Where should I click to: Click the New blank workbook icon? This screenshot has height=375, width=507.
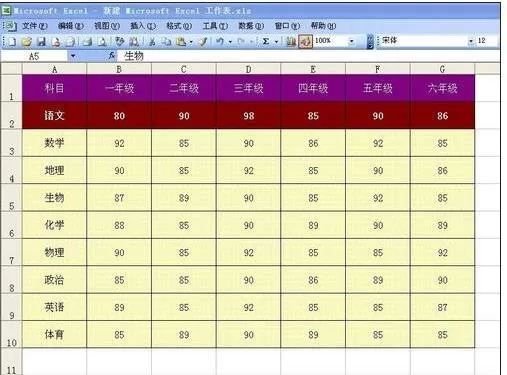(12, 41)
